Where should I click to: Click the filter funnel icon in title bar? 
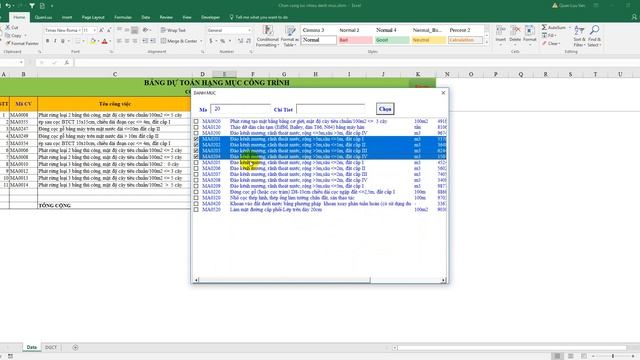pos(32,6)
